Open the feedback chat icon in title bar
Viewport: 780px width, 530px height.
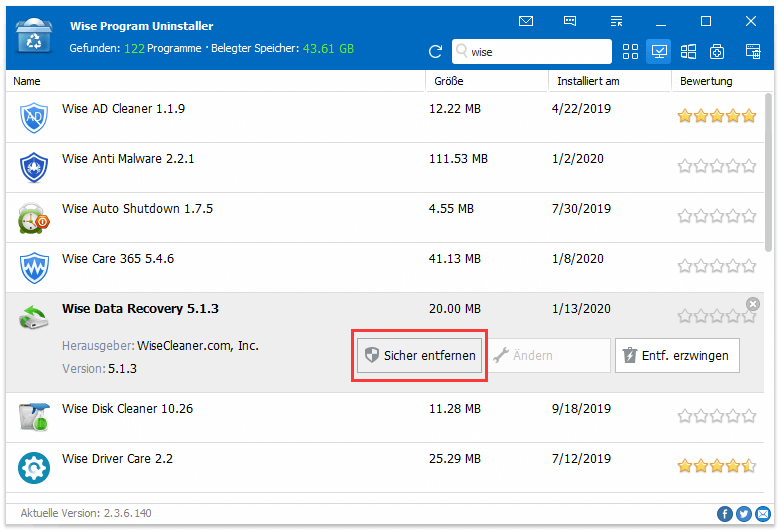click(570, 21)
